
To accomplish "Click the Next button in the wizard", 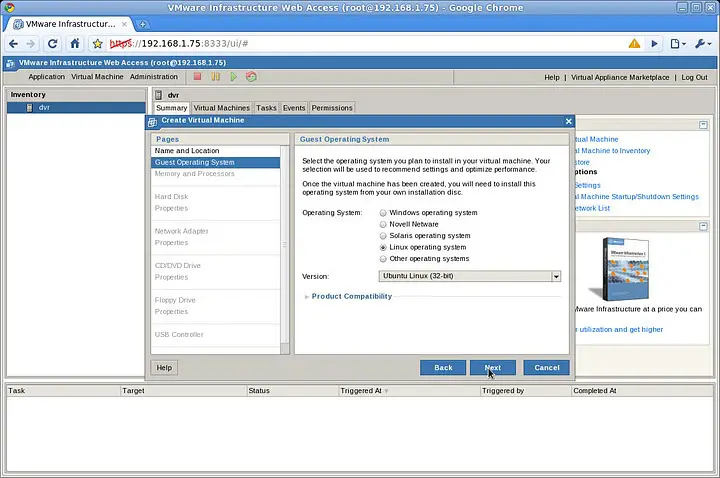I will (493, 368).
